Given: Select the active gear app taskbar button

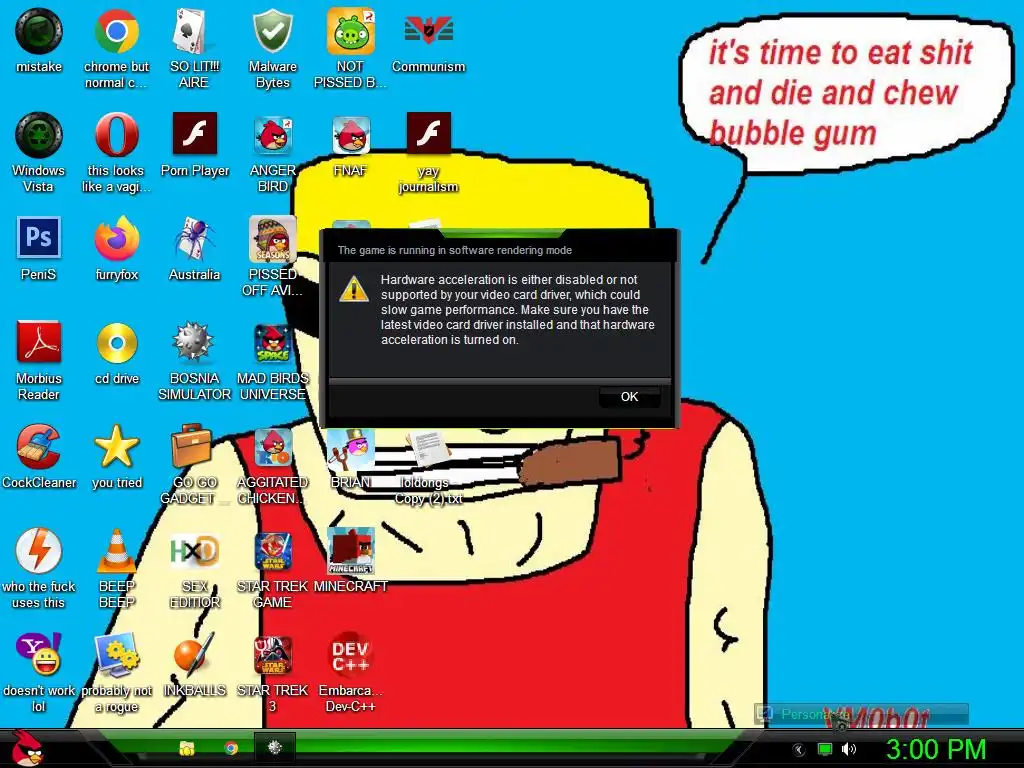Looking at the screenshot, I should [274, 748].
